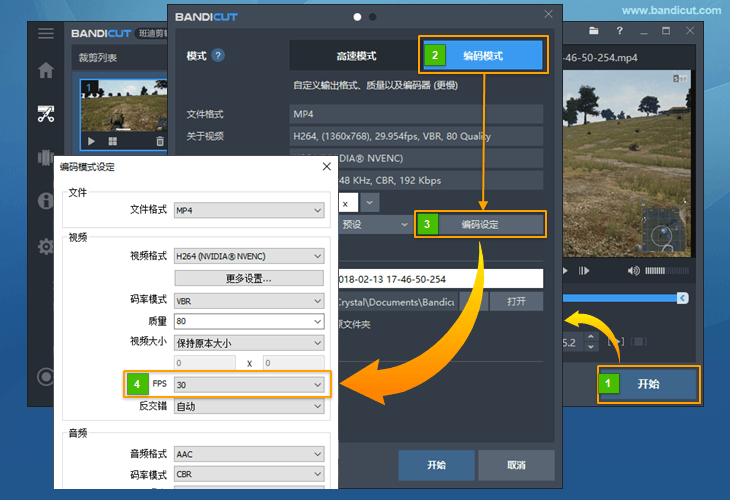Open the deinterlace dropdown (自动)
730x500 pixels.
[x=249, y=406]
